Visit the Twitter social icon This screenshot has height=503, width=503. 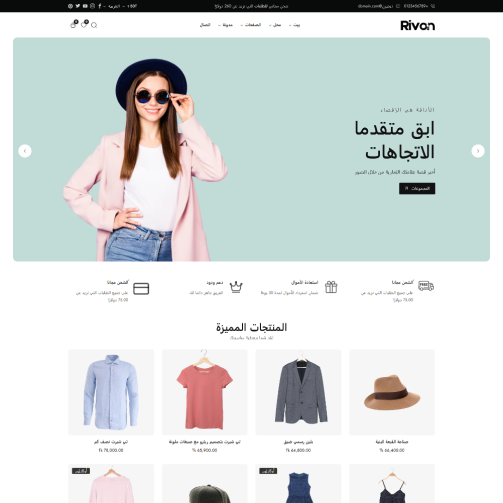(78, 6)
